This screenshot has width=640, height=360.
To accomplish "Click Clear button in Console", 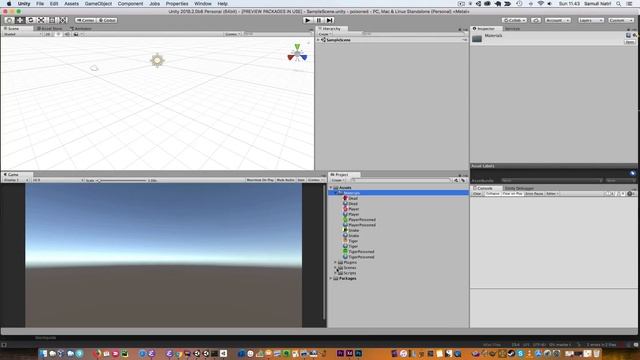I will tap(477, 194).
